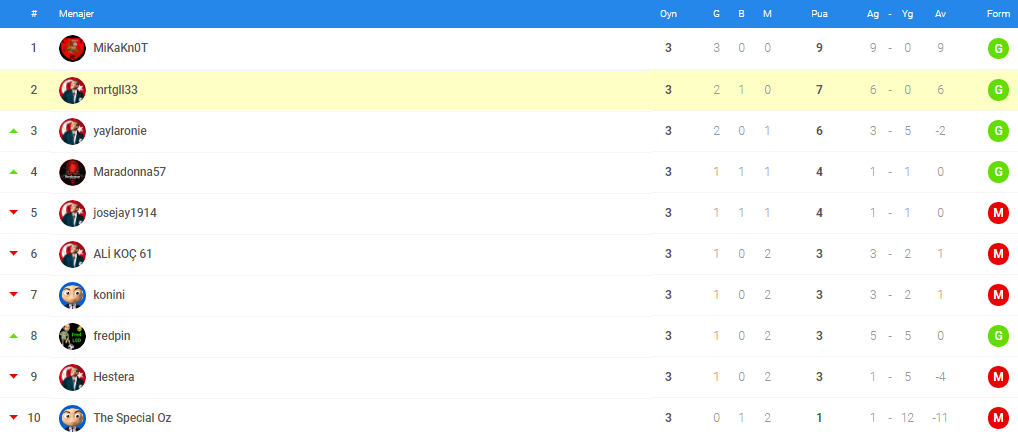Sort by the Pua column header
Viewport: 1018px width, 438px height.
point(819,14)
